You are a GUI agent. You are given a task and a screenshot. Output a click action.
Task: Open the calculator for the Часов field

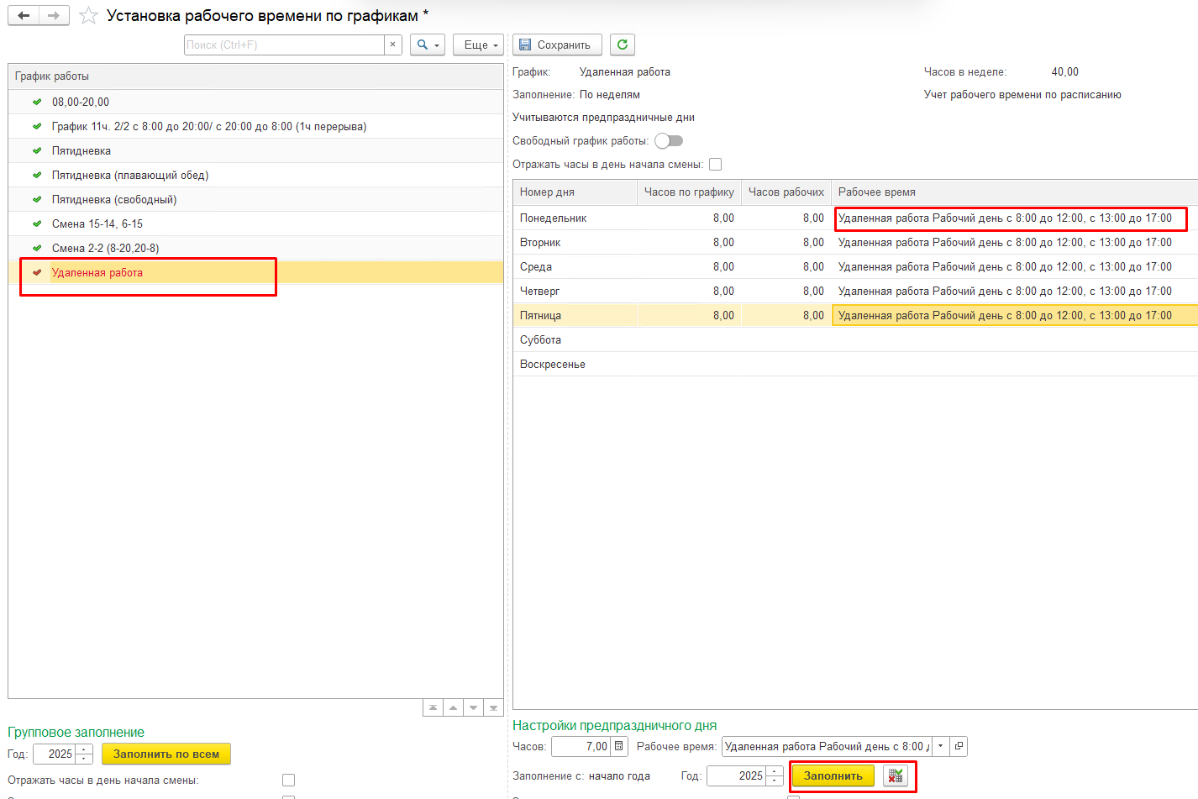click(x=619, y=747)
